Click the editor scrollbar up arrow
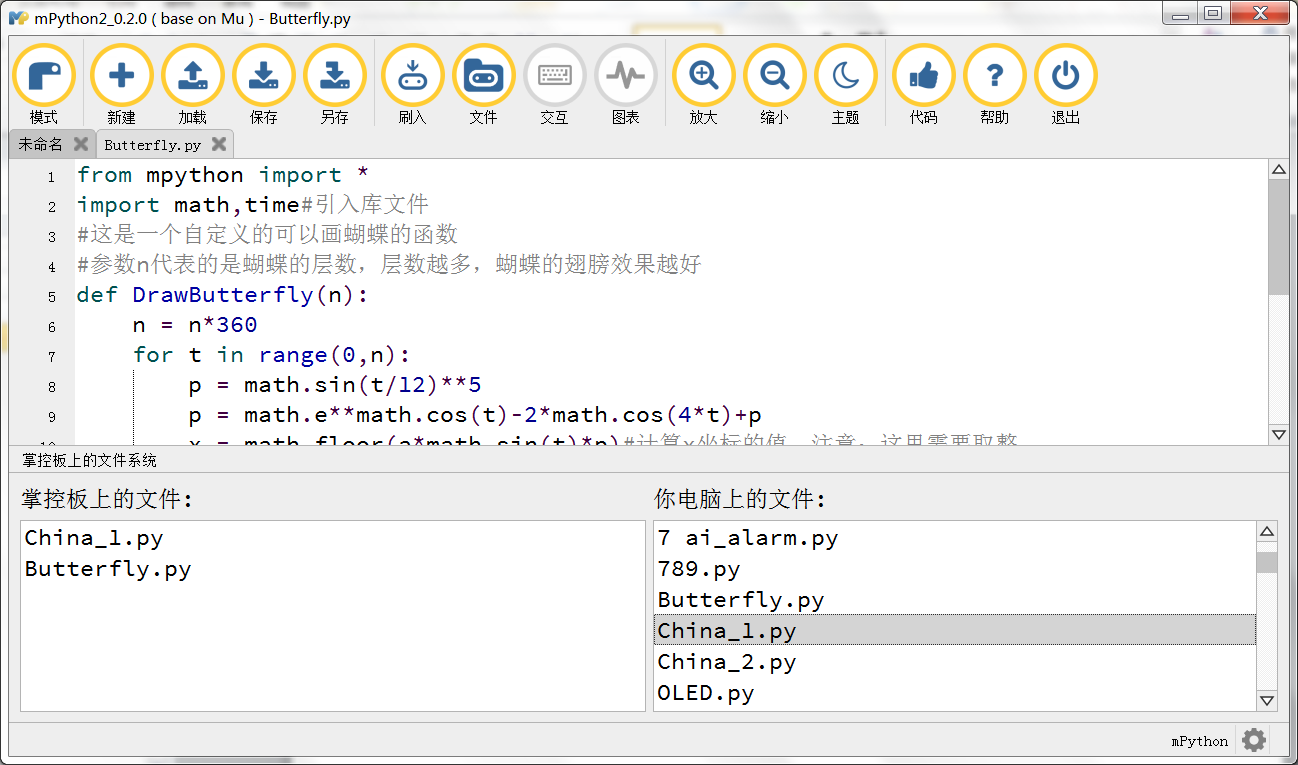Image resolution: width=1298 pixels, height=765 pixels. tap(1278, 170)
